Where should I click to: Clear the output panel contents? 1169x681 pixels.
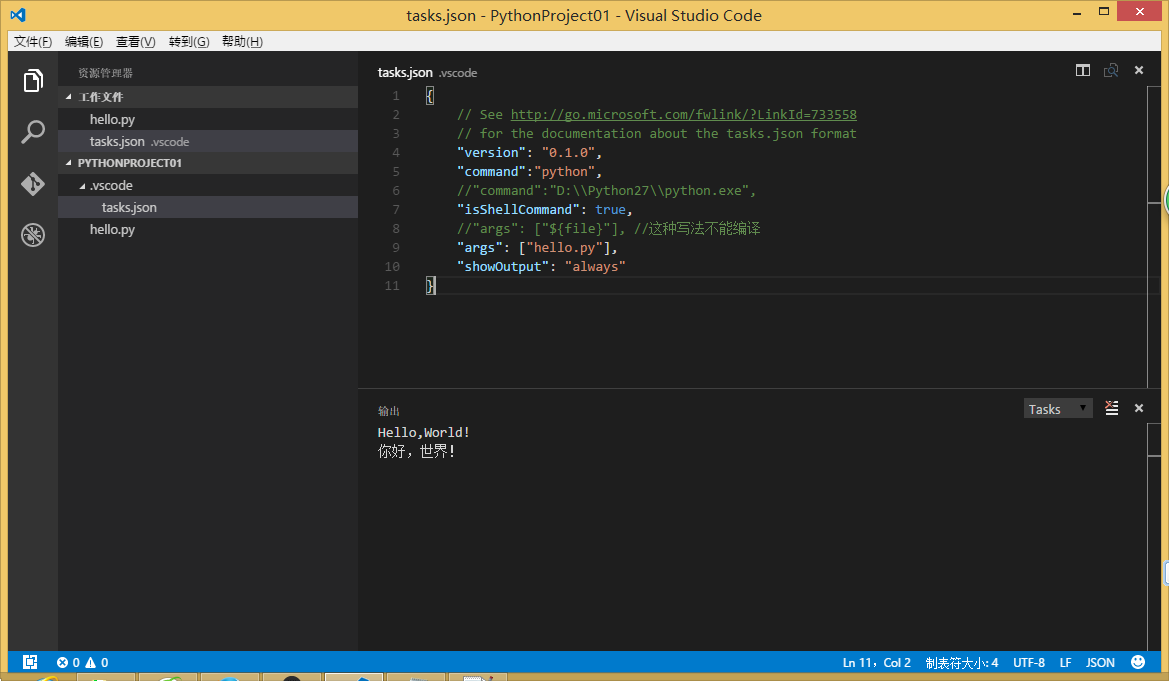tap(1112, 408)
